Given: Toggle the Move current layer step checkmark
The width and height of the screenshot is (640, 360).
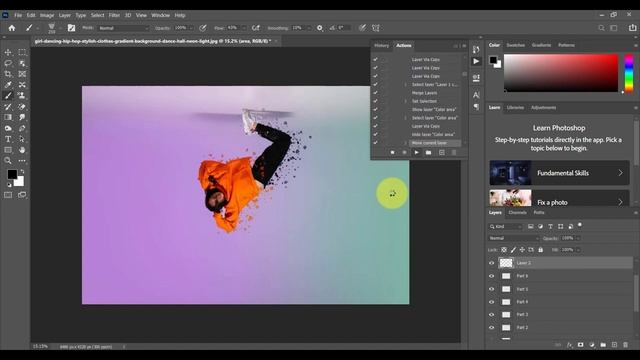Looking at the screenshot, I should tap(375, 142).
